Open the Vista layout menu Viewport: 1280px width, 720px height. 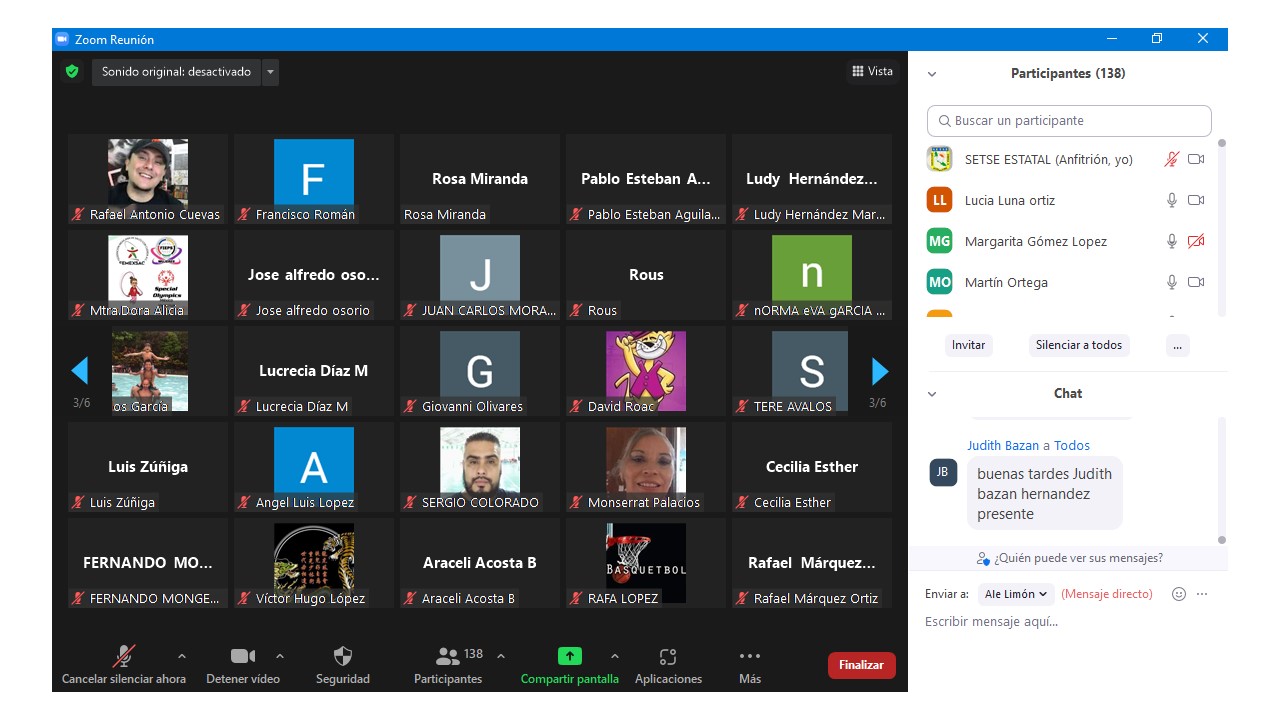point(872,71)
